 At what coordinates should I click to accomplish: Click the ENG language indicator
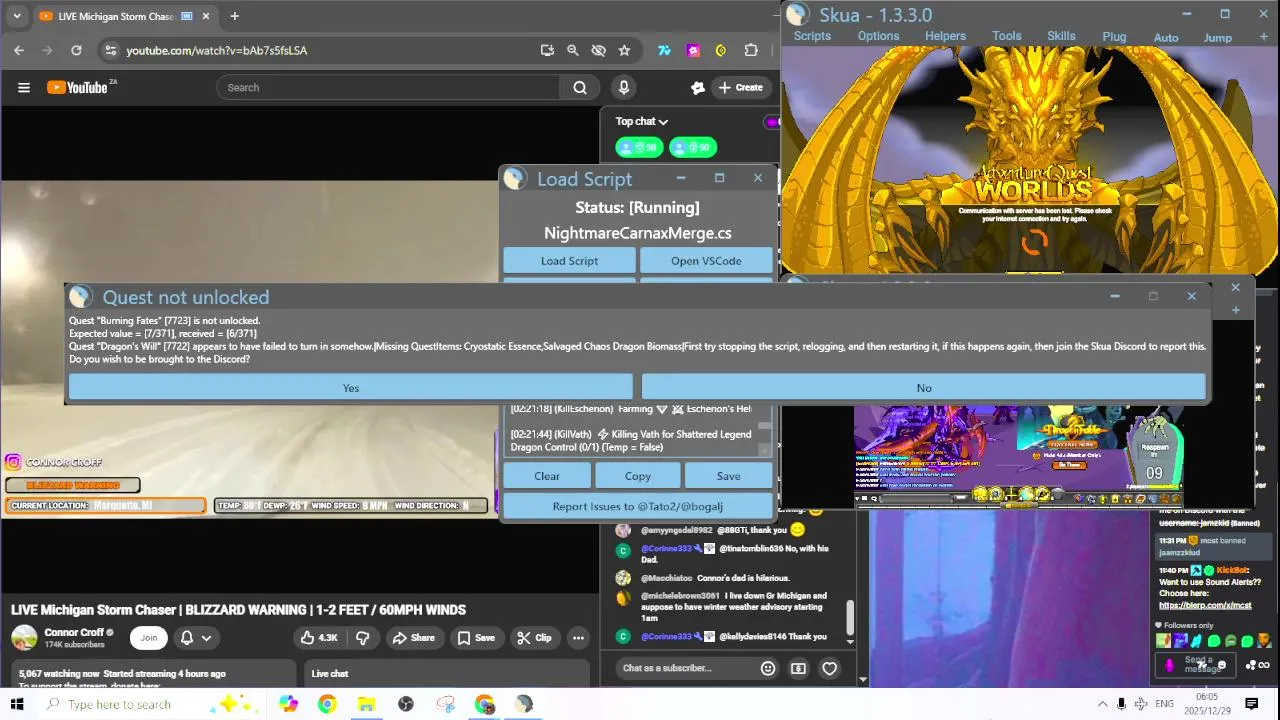[x=1164, y=704]
